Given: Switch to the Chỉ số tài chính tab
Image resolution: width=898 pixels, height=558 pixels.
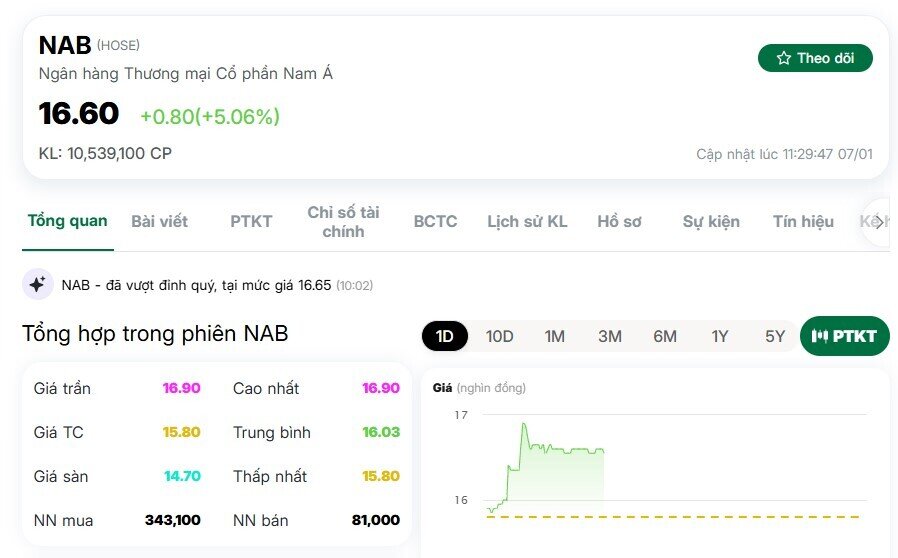Looking at the screenshot, I should click(343, 222).
